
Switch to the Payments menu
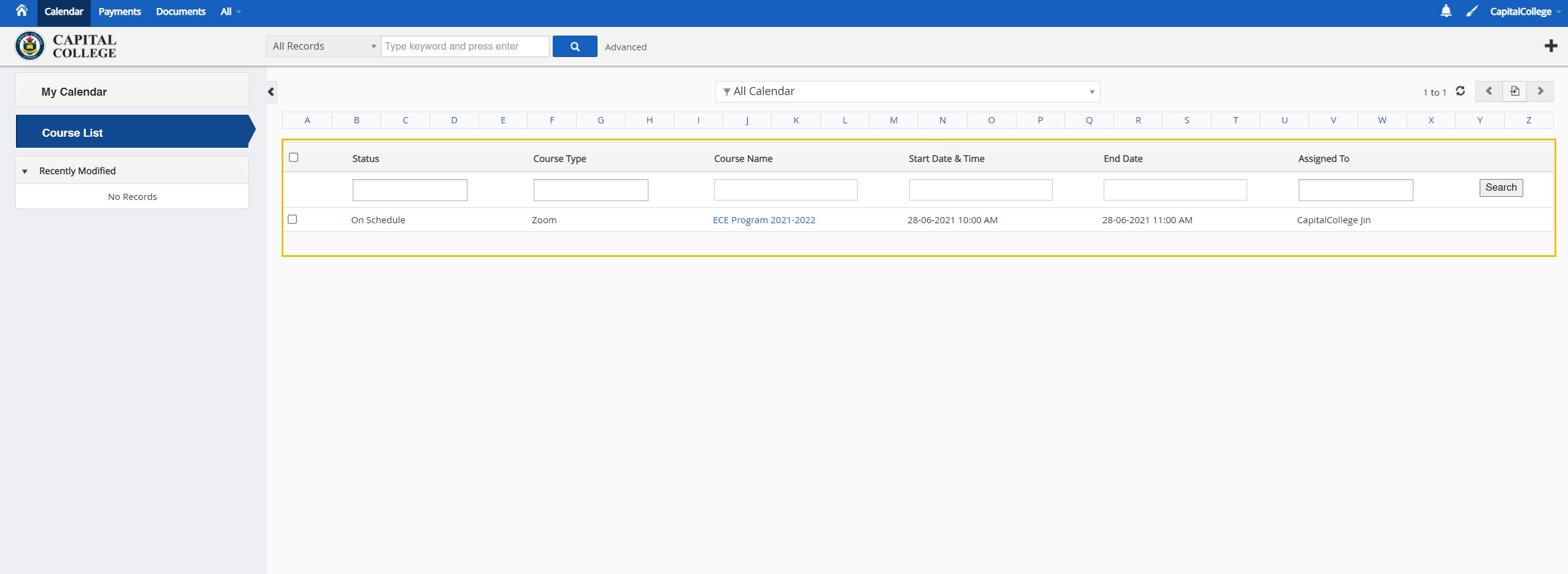[x=119, y=11]
